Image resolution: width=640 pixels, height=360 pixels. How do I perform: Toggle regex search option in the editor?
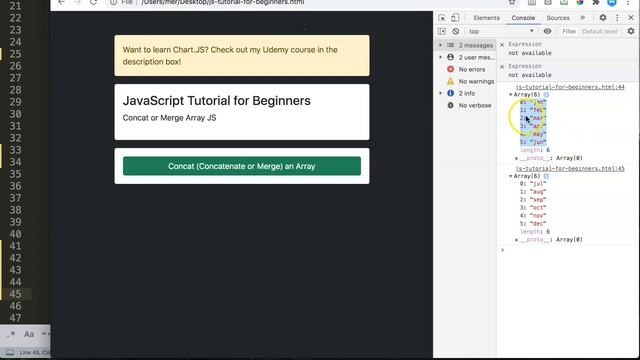point(11,334)
